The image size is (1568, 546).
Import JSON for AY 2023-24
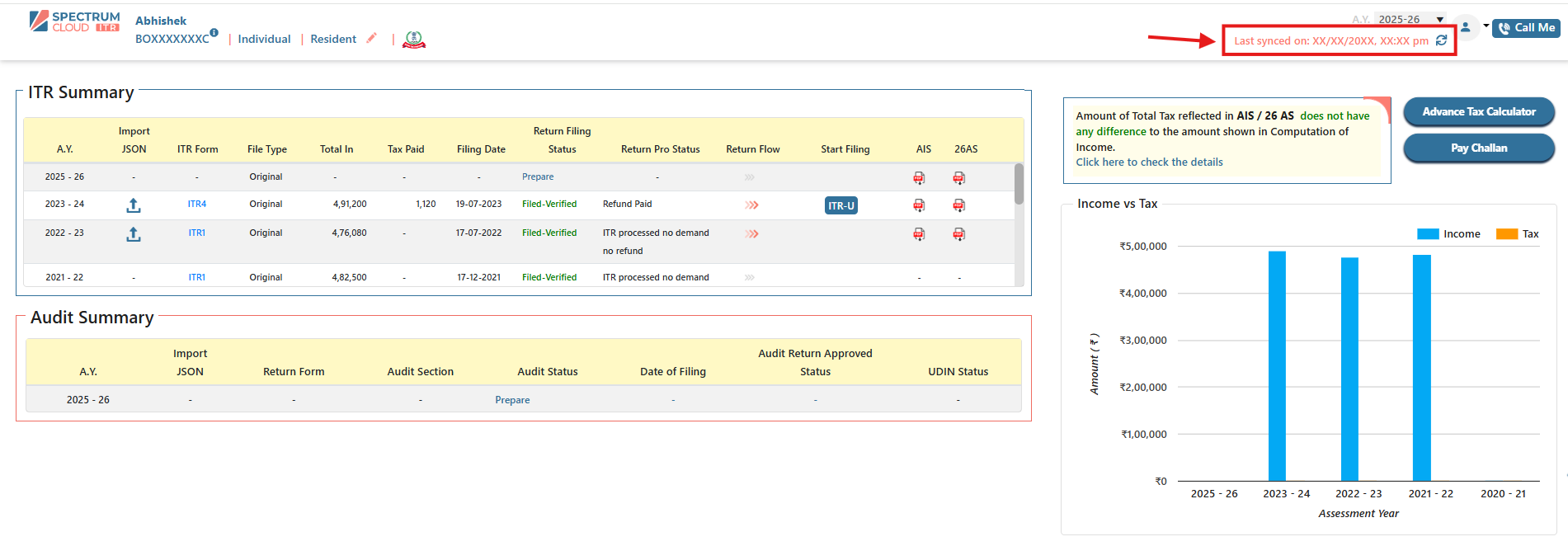point(134,205)
